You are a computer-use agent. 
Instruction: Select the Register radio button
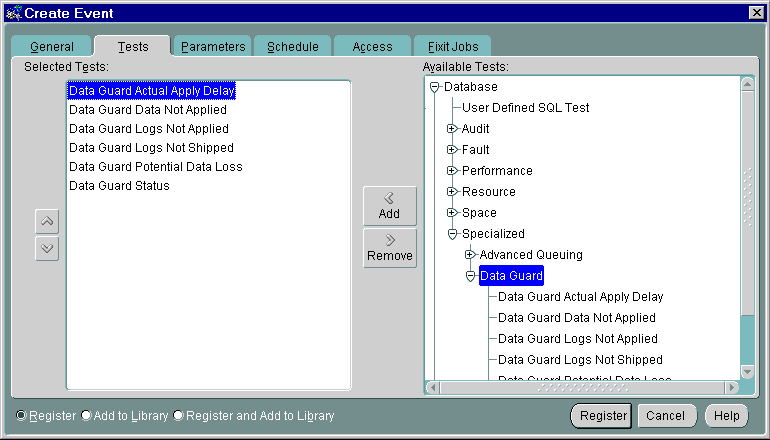pyautogui.click(x=21, y=415)
